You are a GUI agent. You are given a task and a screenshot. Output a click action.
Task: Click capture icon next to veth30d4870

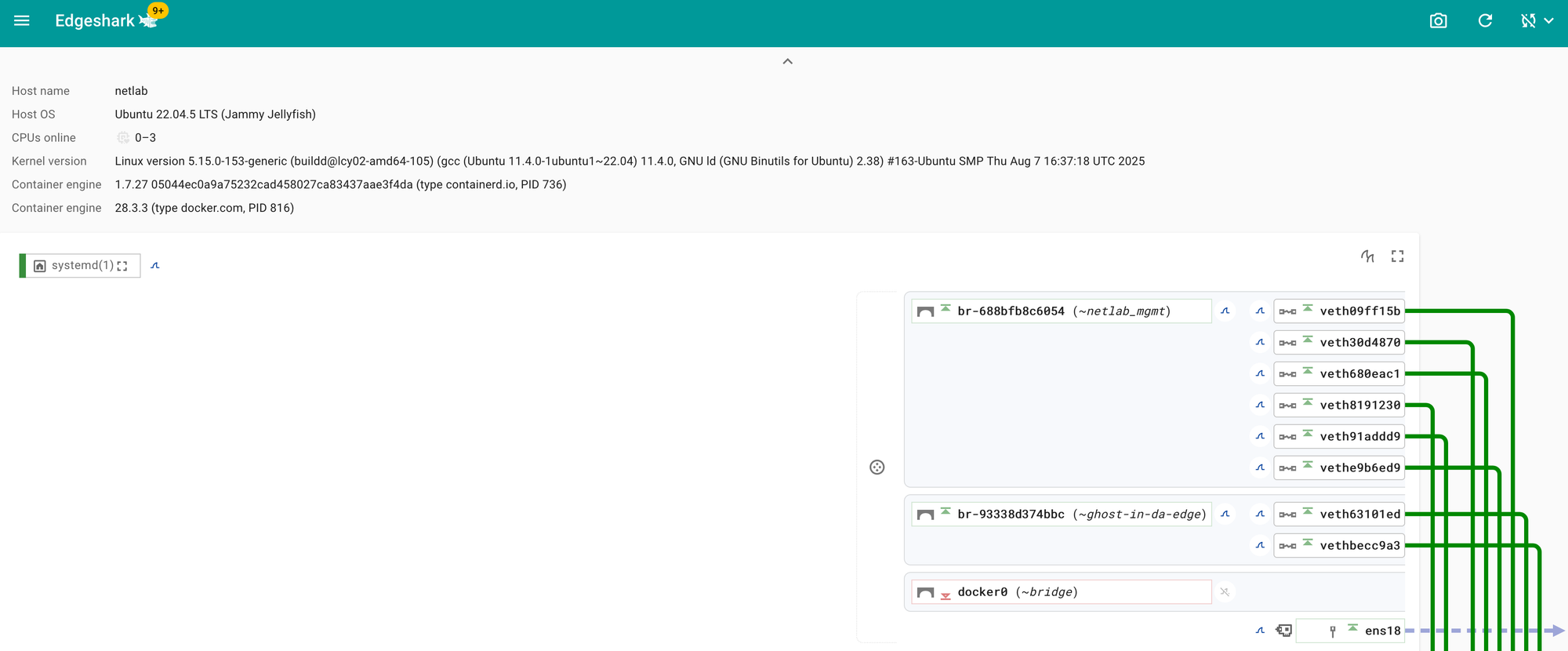(x=1260, y=343)
